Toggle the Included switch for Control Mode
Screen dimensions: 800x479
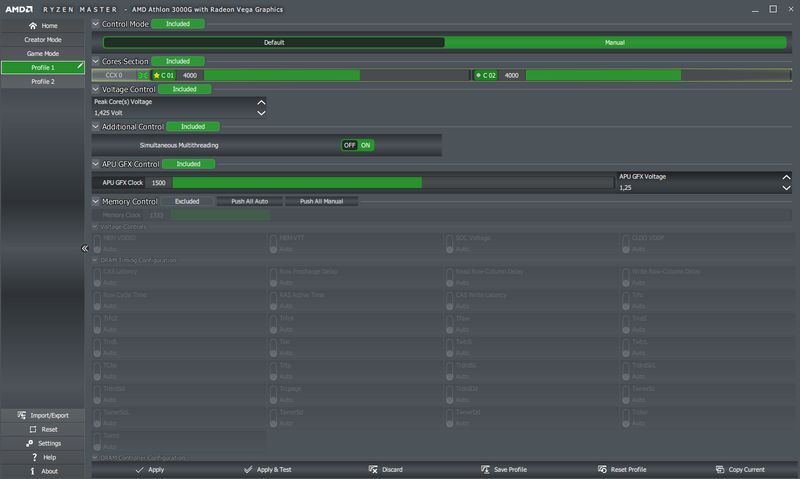[178, 24]
